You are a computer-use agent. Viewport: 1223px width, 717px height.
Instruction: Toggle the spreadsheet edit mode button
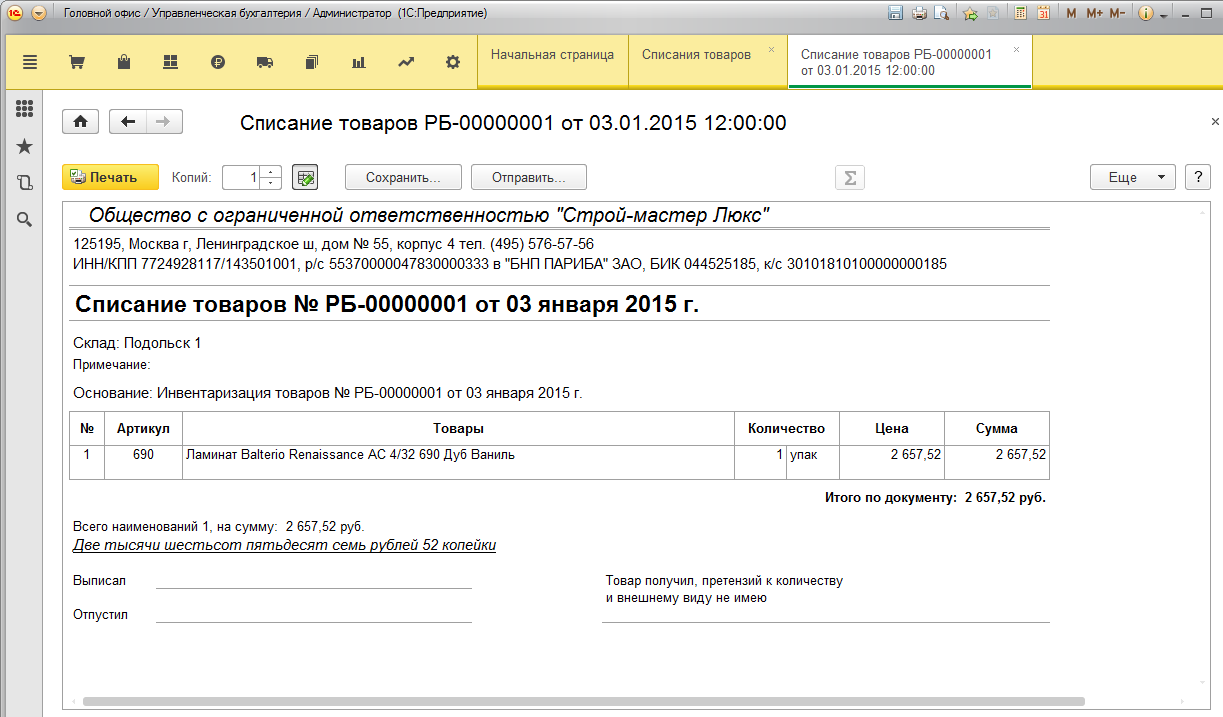tap(305, 177)
